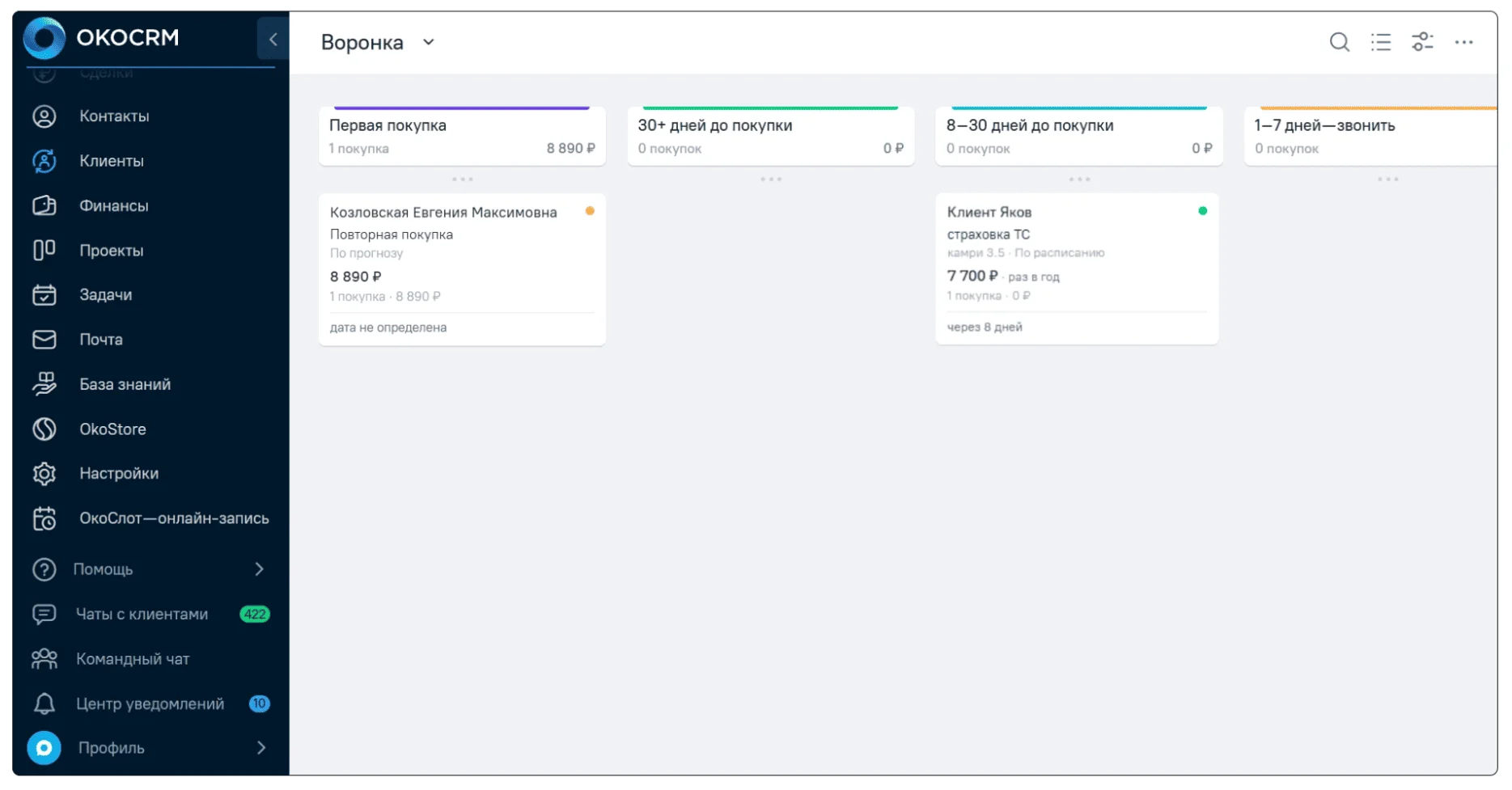Click the 30+ дней до покупки header
Viewport: 1512px width, 790px height.
pos(771,136)
